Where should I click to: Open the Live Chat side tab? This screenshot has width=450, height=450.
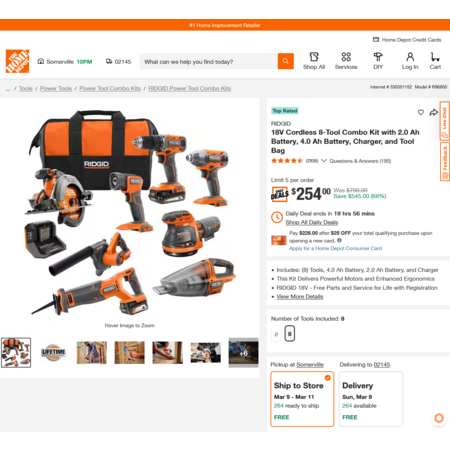445,121
